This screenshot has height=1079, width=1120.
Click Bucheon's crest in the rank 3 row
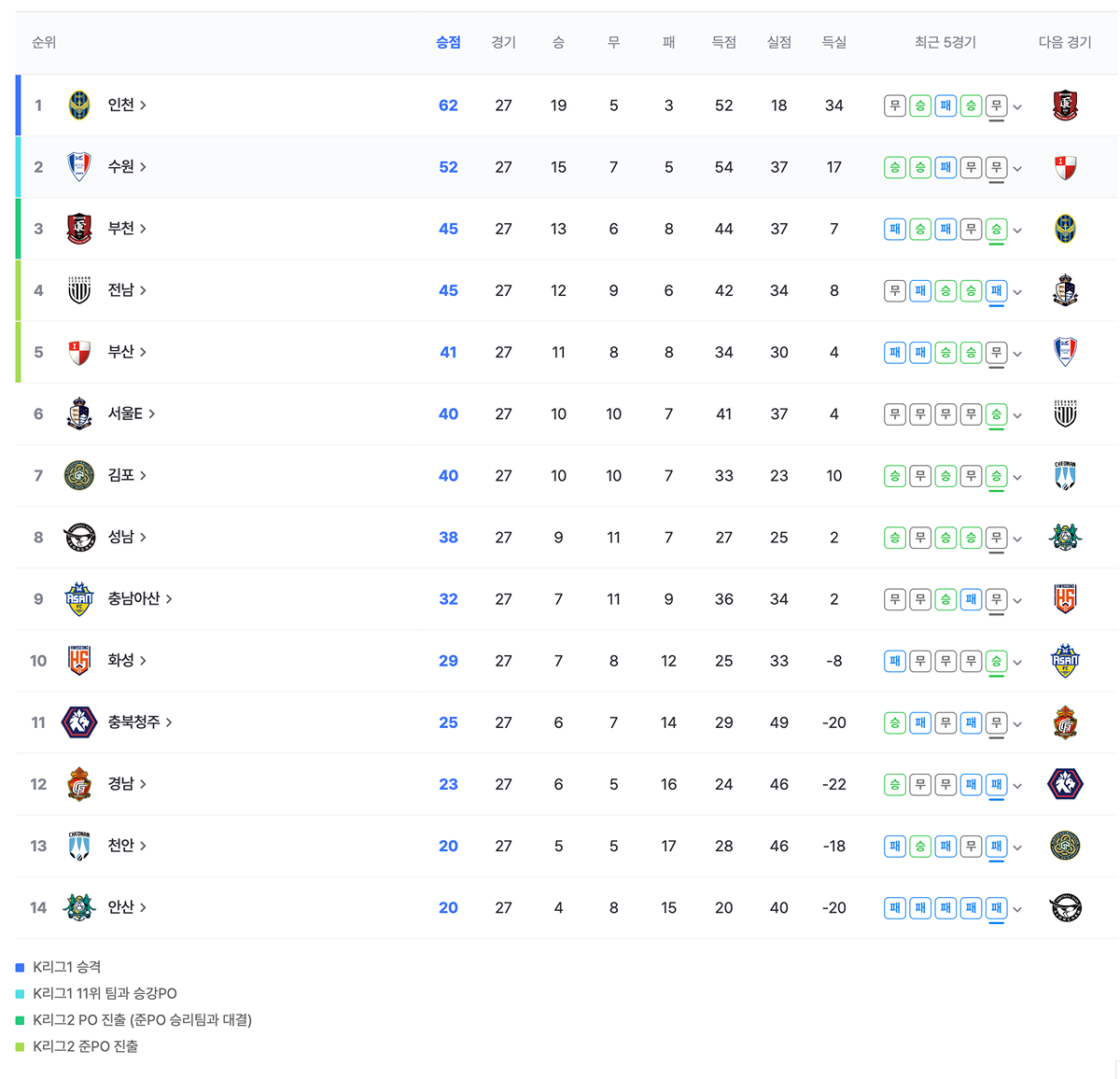point(79,229)
